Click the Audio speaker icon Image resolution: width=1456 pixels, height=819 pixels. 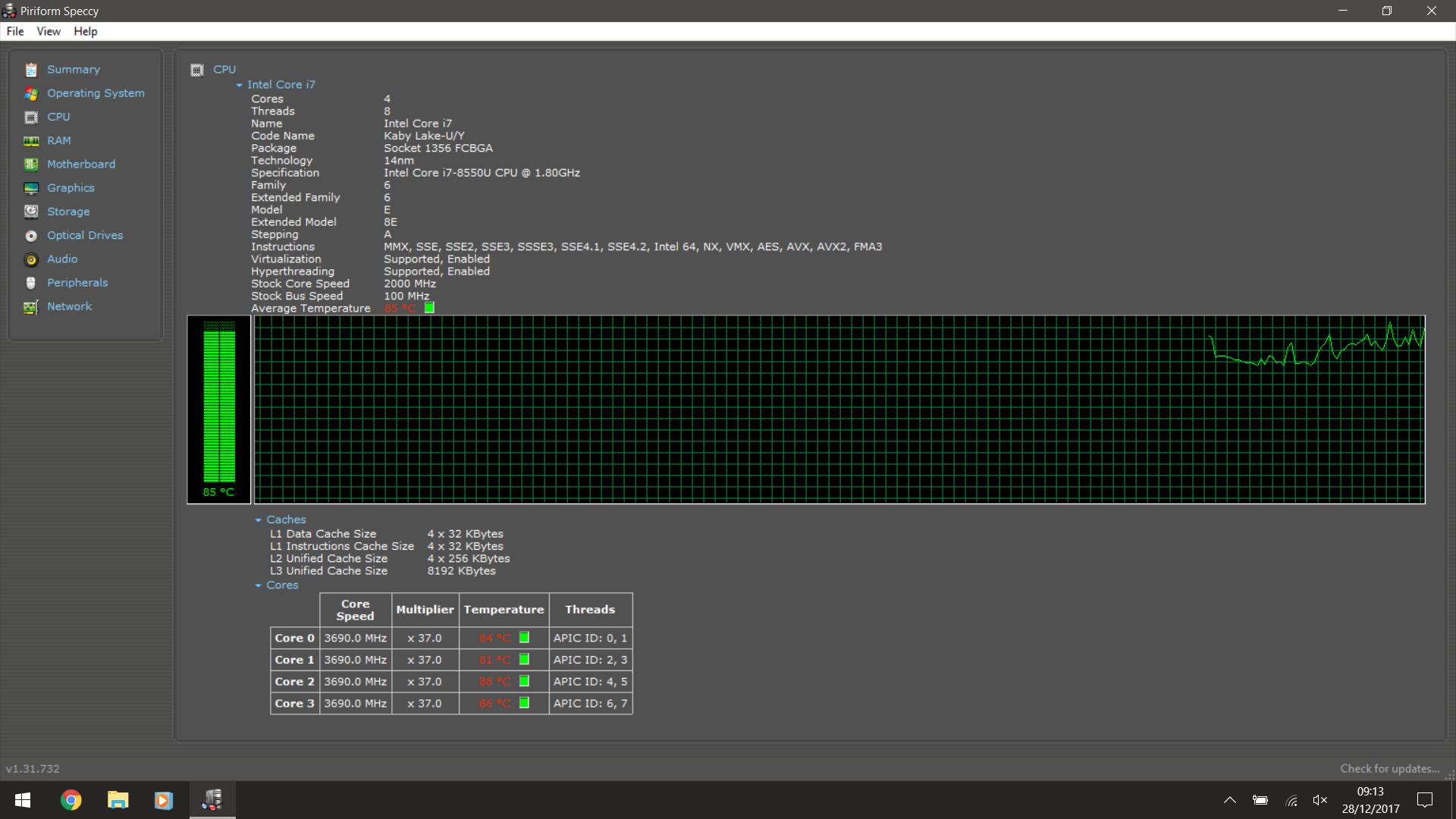click(31, 259)
